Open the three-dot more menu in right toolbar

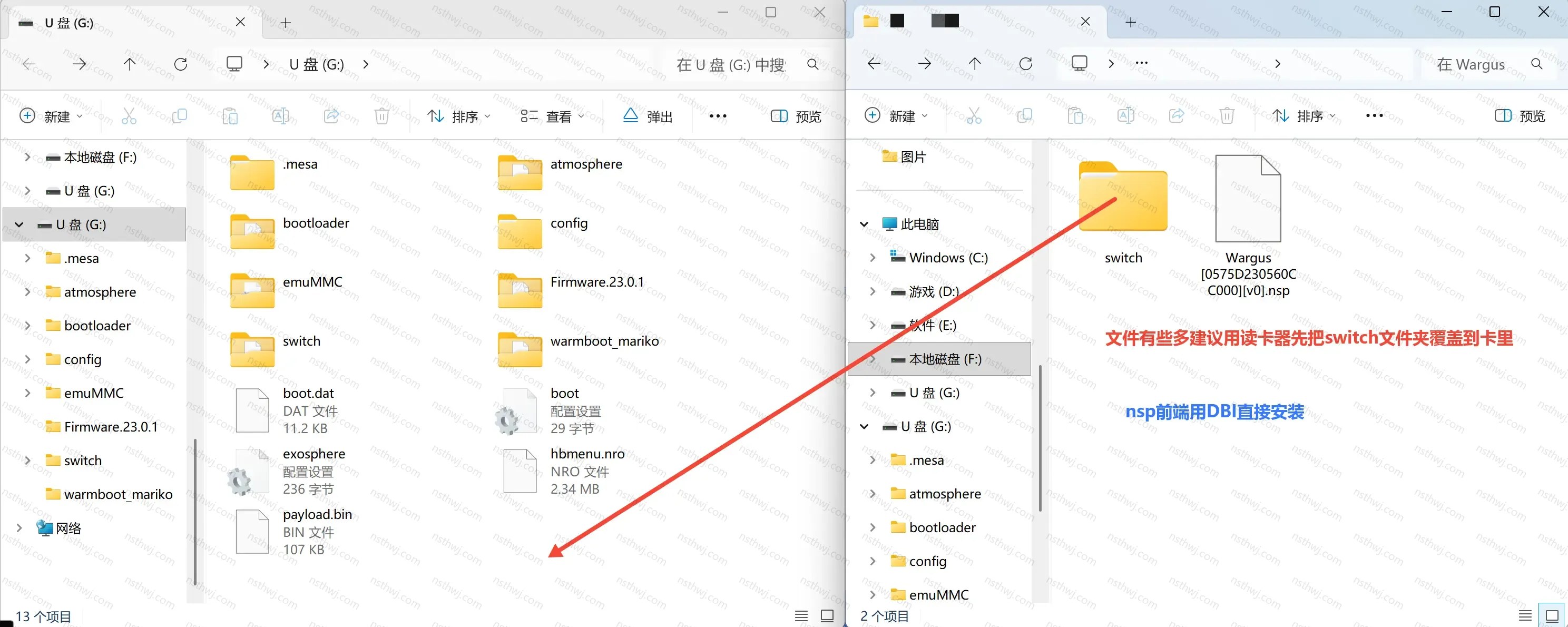[x=1374, y=115]
